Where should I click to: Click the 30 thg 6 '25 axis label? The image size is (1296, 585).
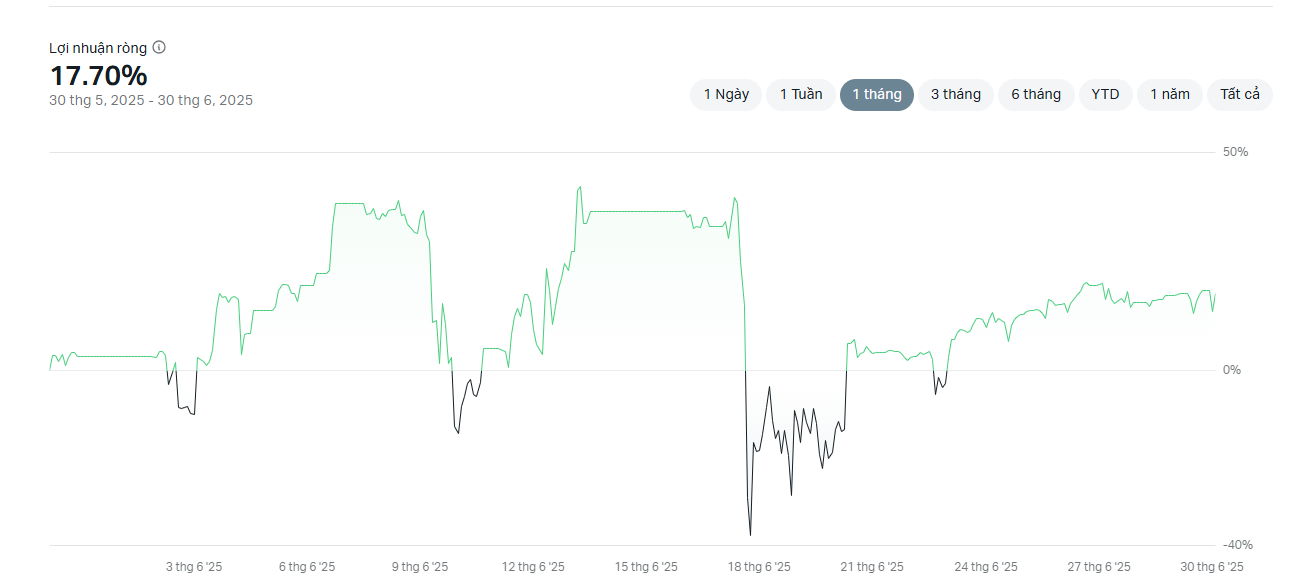click(1212, 567)
